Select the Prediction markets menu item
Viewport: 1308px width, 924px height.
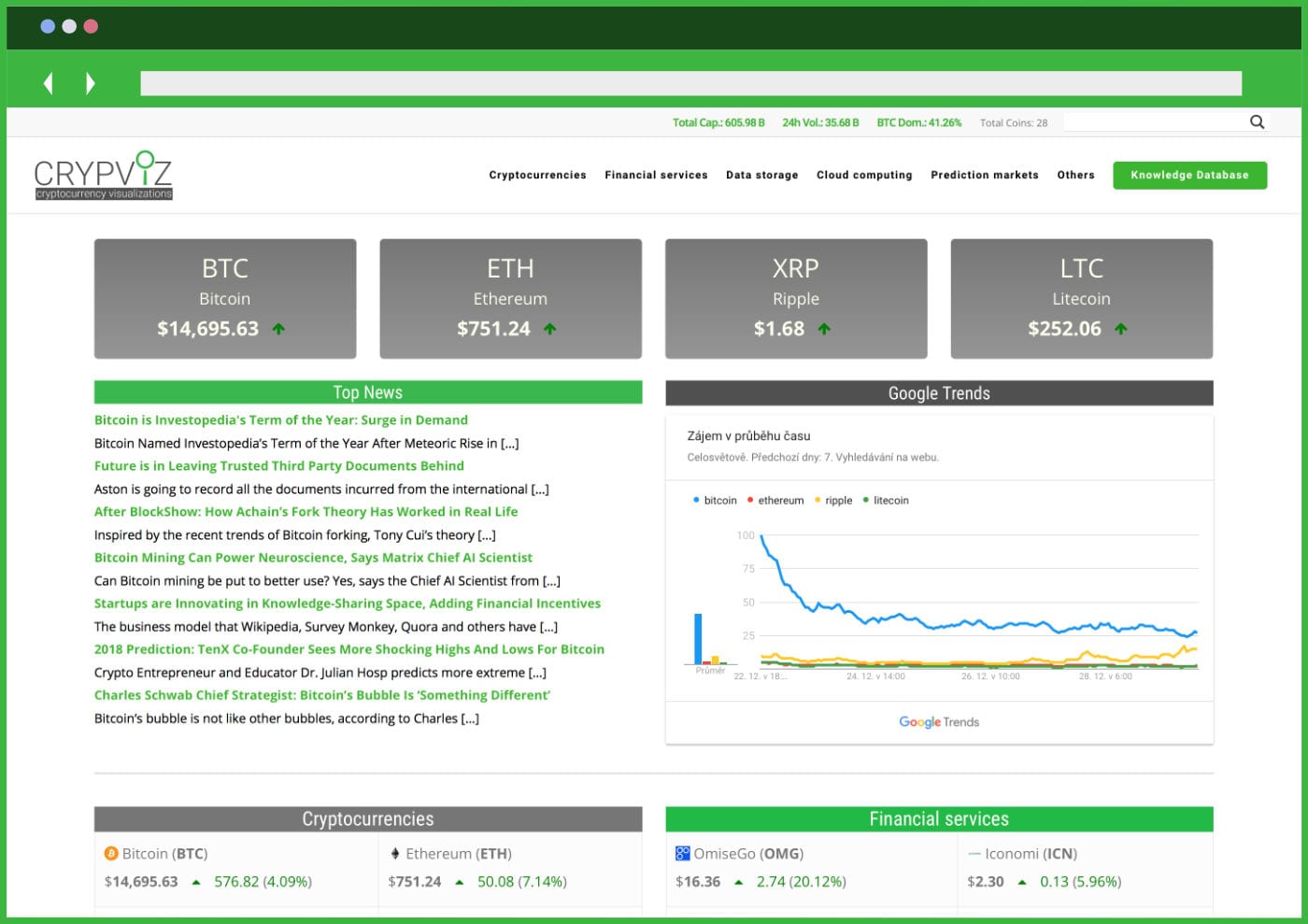(984, 176)
